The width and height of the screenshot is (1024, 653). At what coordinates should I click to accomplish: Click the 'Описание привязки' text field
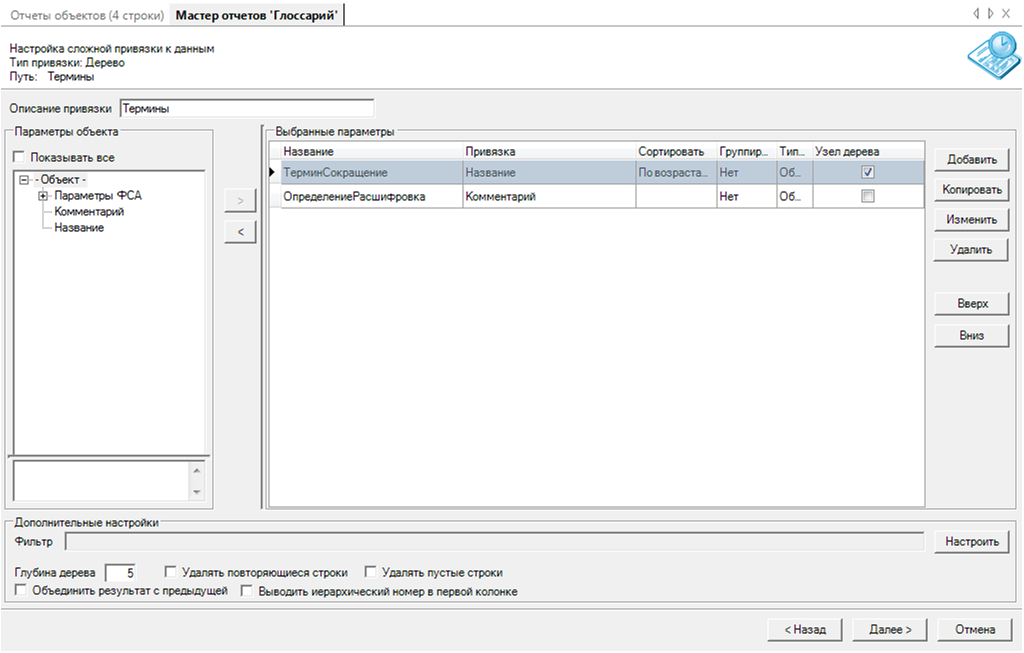246,108
